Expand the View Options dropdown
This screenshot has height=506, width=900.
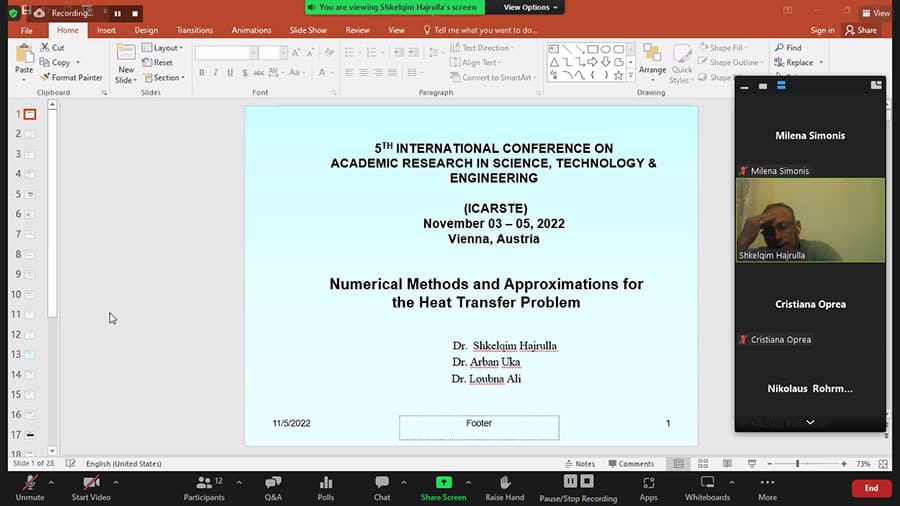pos(530,7)
